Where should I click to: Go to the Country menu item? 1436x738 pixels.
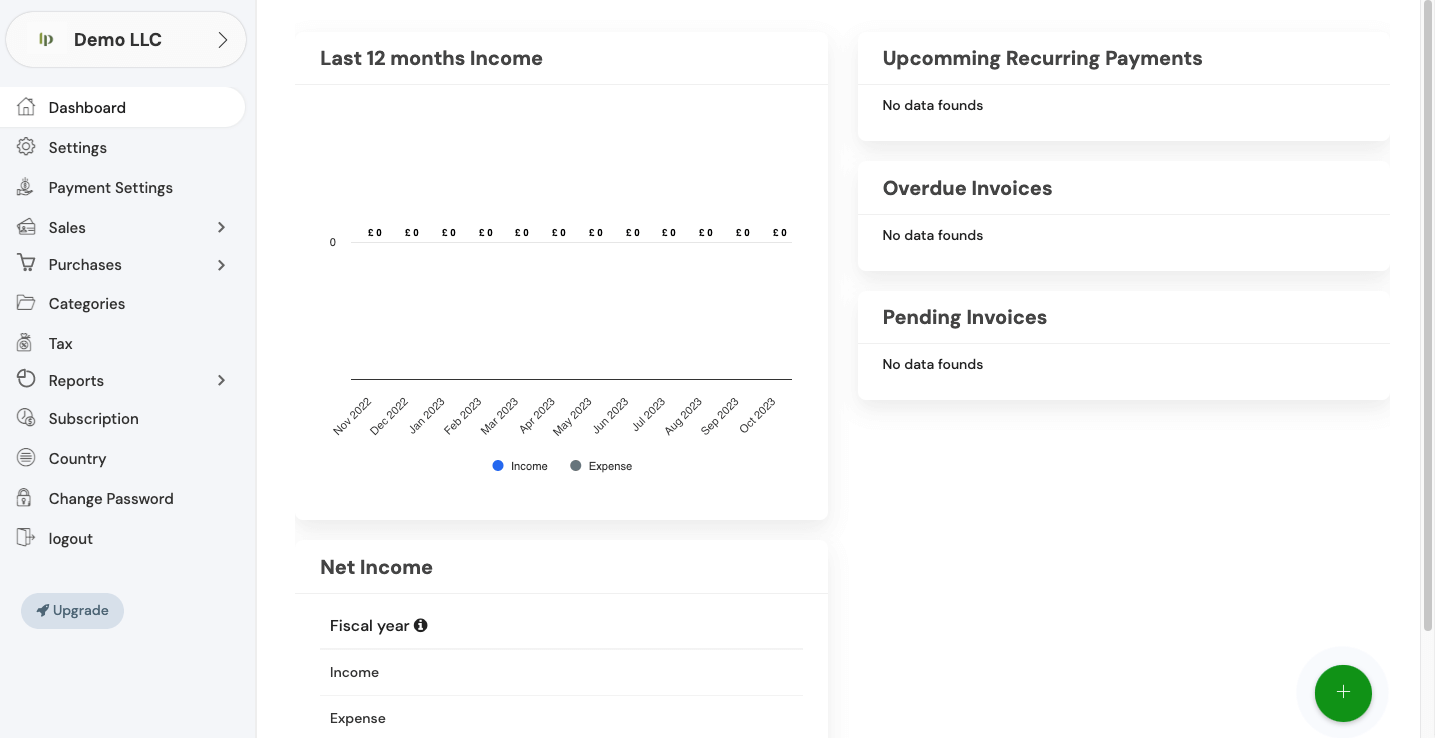tap(77, 458)
